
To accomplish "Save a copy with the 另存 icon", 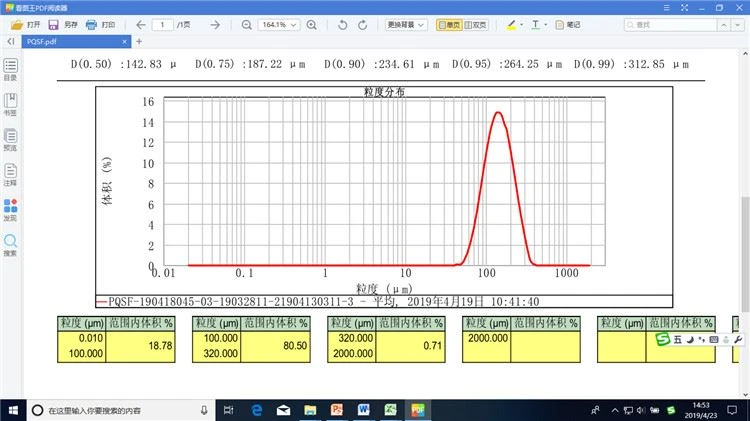I will coord(63,24).
